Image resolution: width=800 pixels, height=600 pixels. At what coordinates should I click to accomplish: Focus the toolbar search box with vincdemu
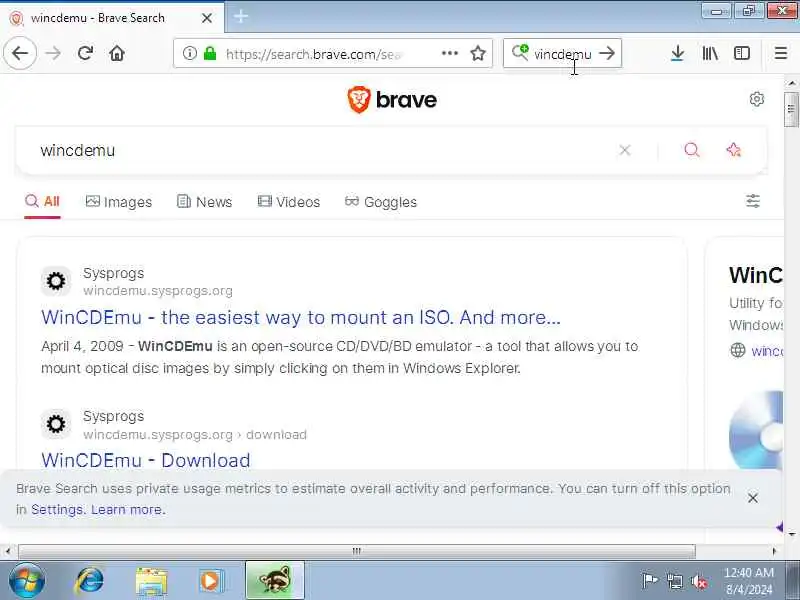(563, 54)
